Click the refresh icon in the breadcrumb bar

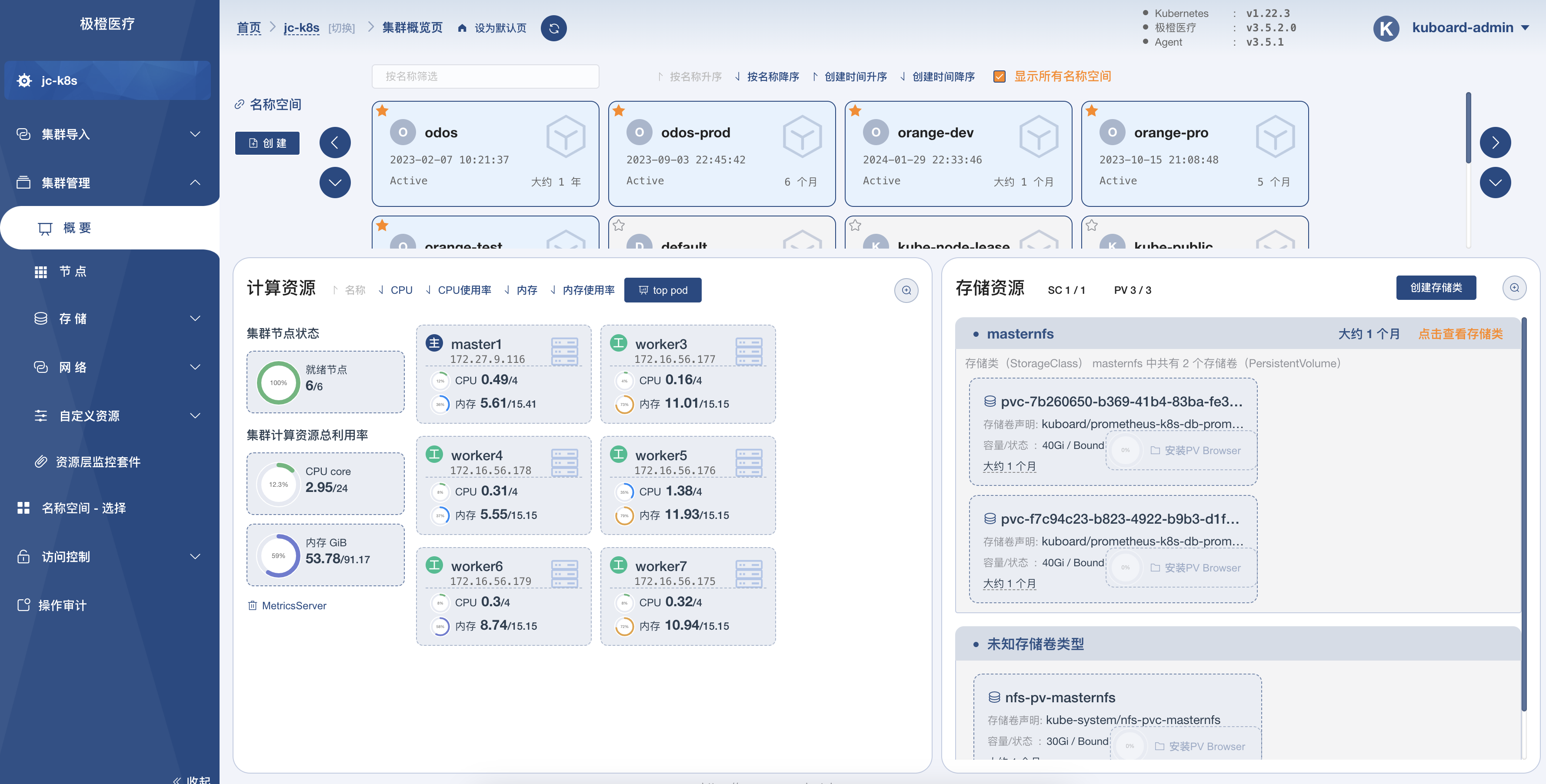[x=553, y=28]
